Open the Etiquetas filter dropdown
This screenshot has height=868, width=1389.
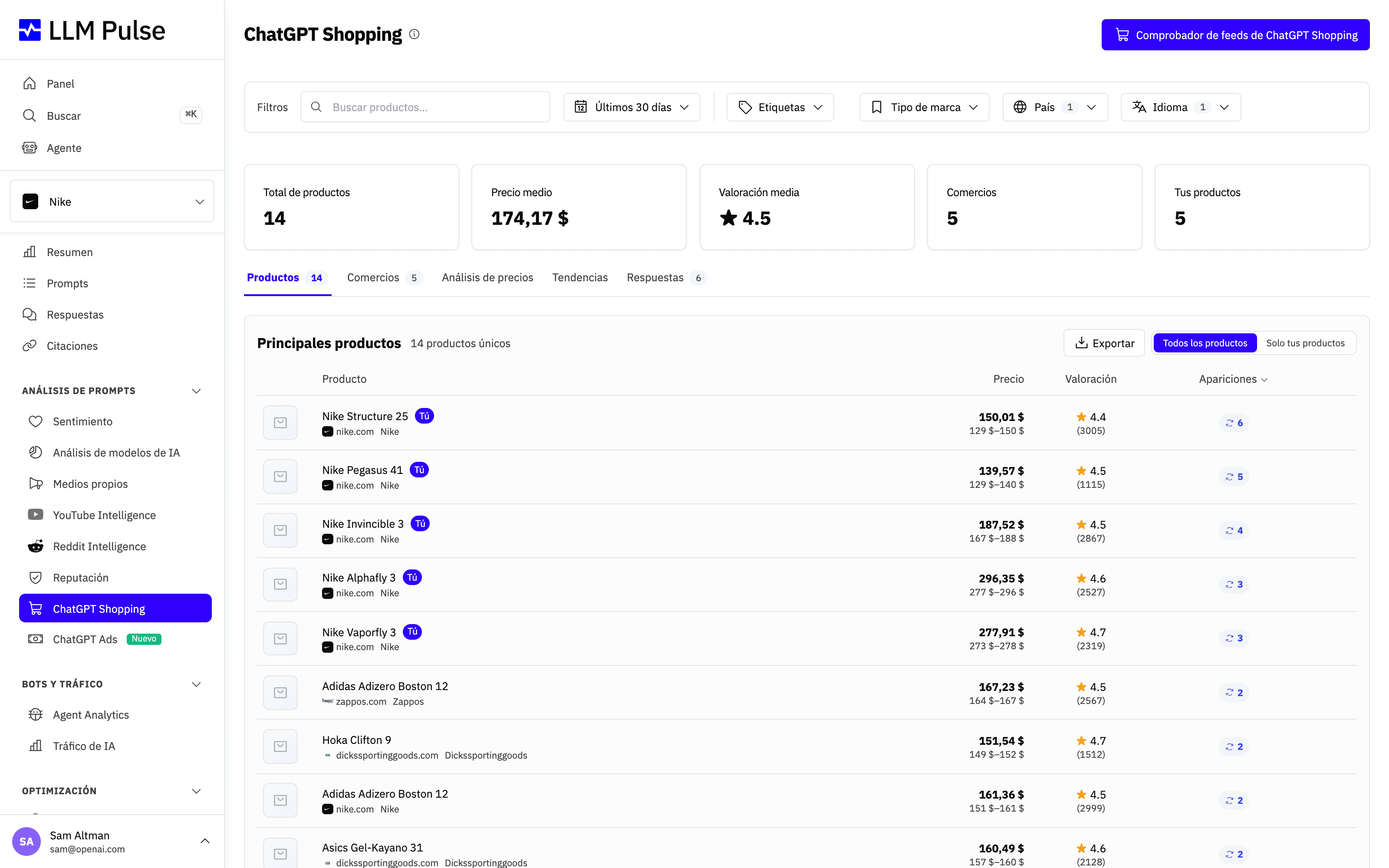click(x=780, y=107)
